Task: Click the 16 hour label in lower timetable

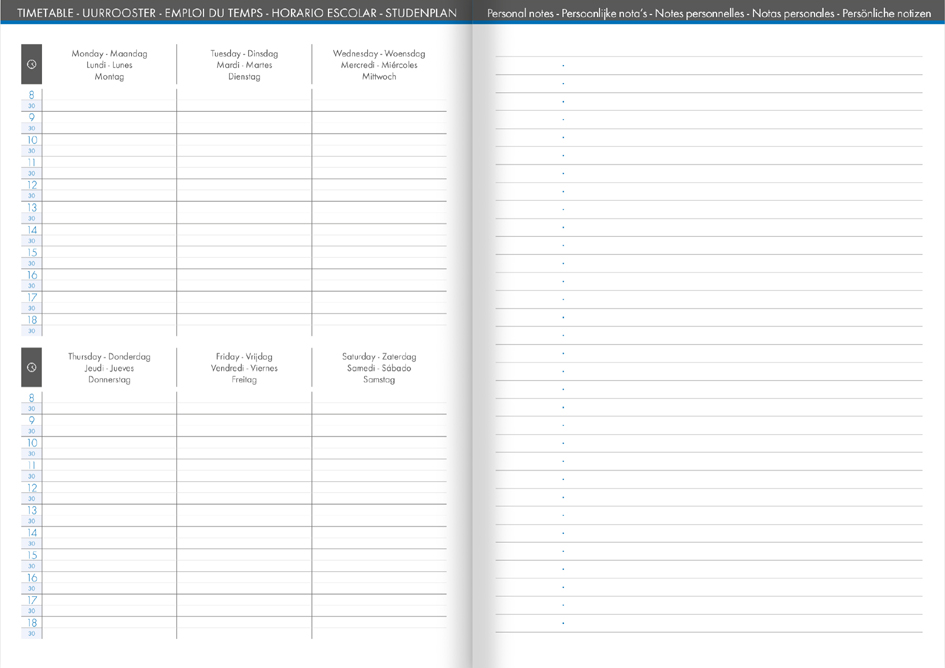Action: pos(31,578)
